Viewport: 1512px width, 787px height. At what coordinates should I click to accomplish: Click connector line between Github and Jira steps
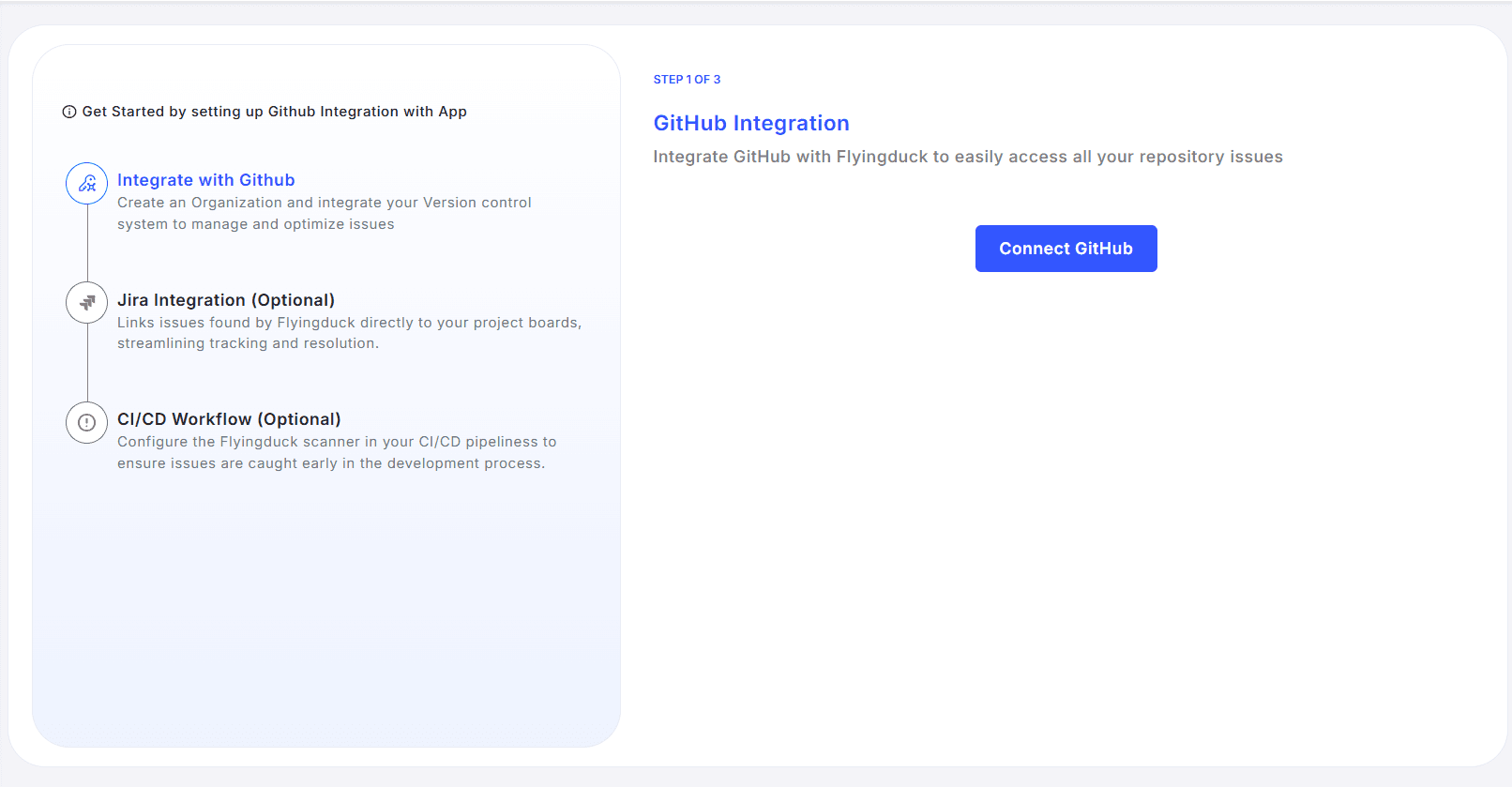point(87,244)
